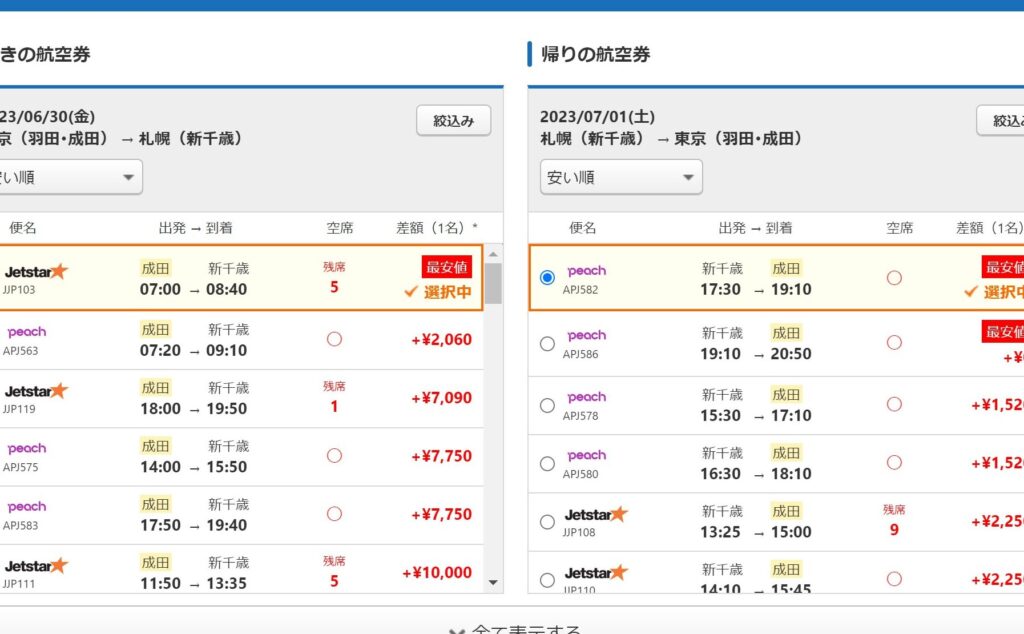Click the outbound list scrollbar up arrow

point(493,254)
